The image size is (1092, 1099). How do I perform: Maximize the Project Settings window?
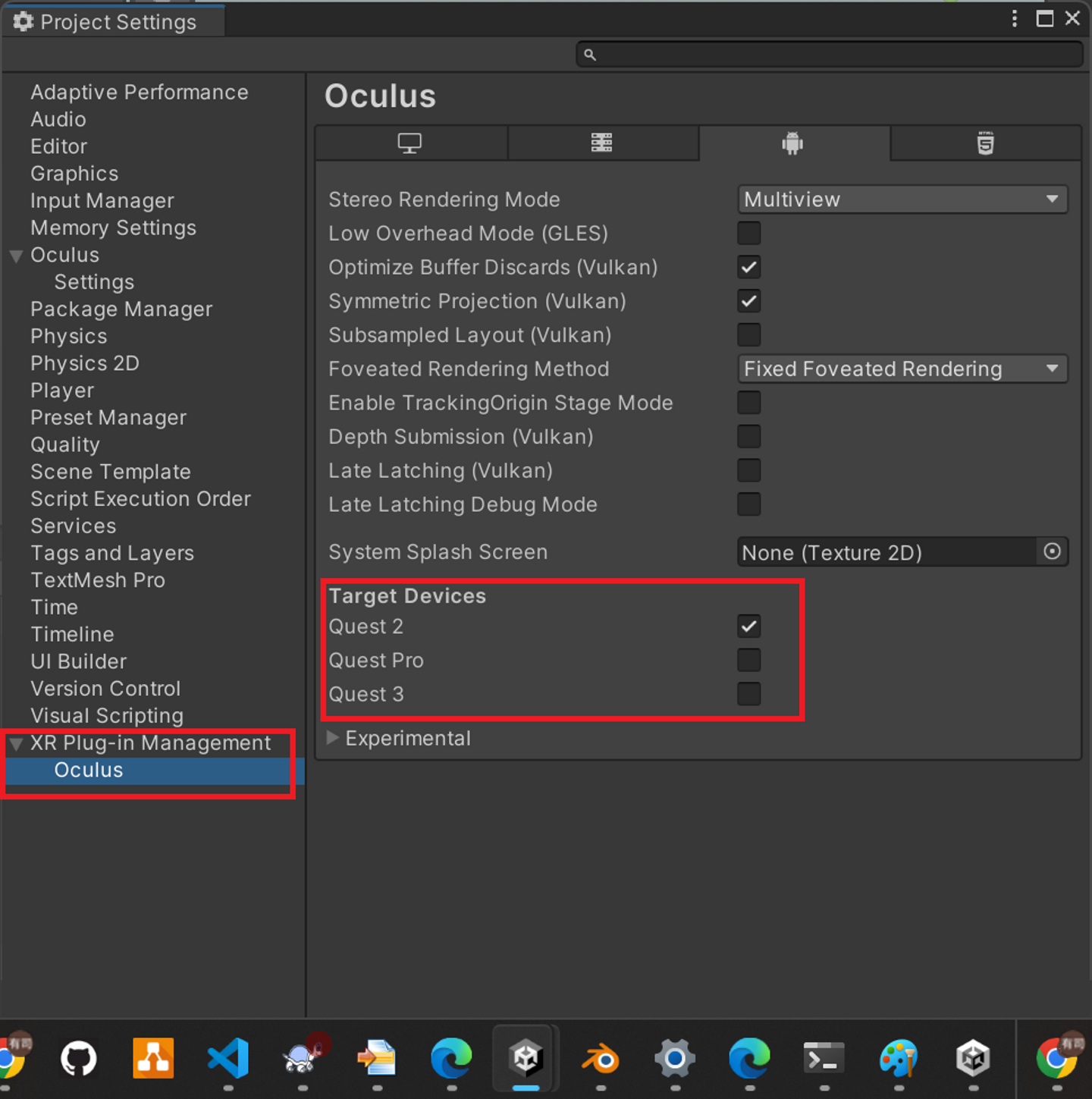click(1045, 19)
